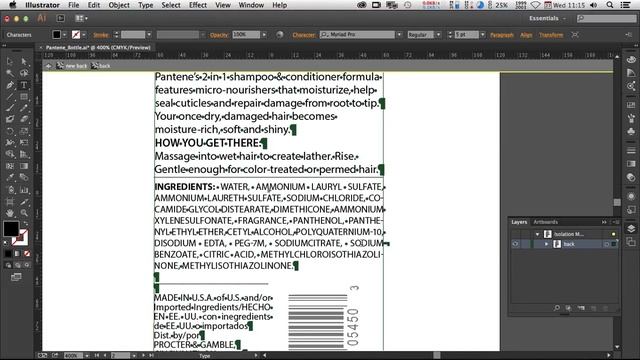640x360 pixels.
Task: Swap fill and stroke colors
Action: click(x=25, y=223)
